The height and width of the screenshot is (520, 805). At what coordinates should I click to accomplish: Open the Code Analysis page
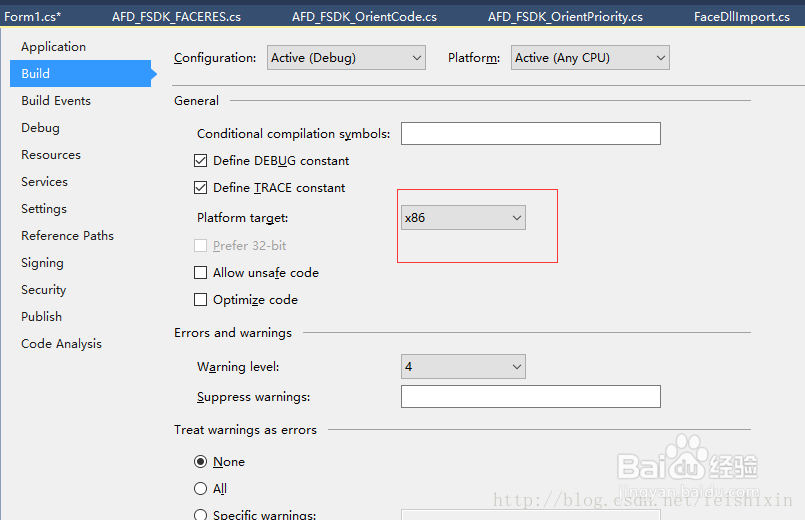point(61,344)
